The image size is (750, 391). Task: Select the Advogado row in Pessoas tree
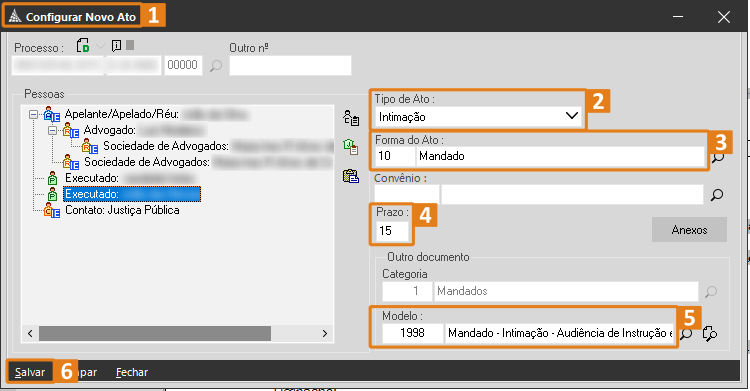pos(144,130)
